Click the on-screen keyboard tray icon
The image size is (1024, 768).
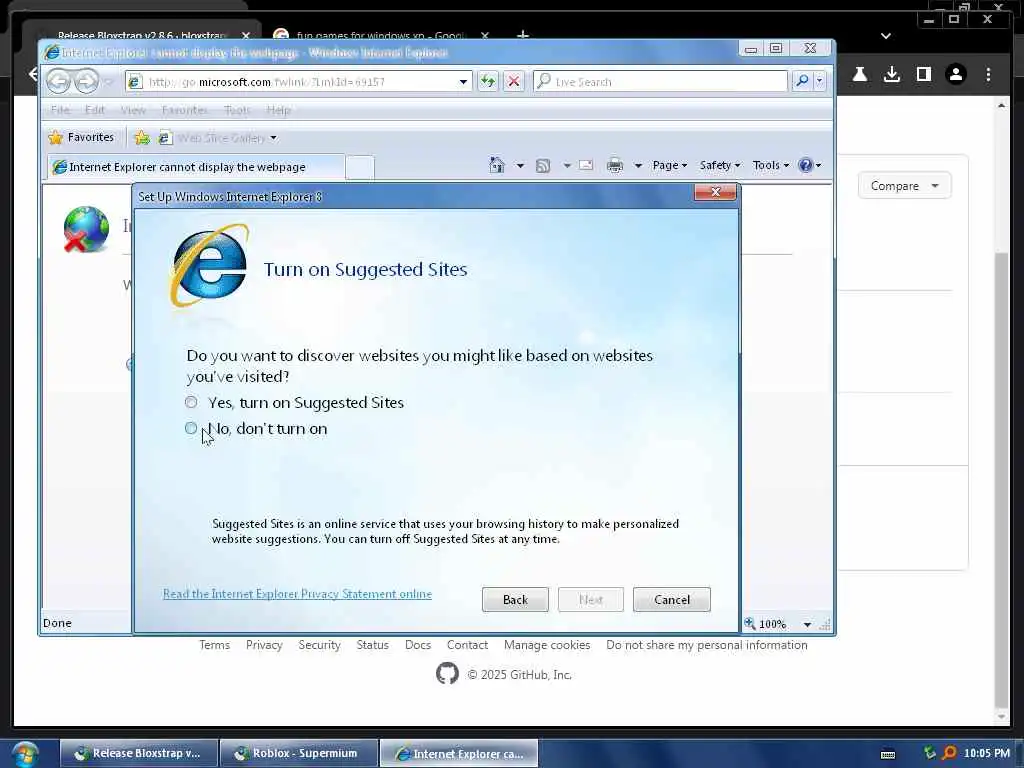pyautogui.click(x=888, y=754)
